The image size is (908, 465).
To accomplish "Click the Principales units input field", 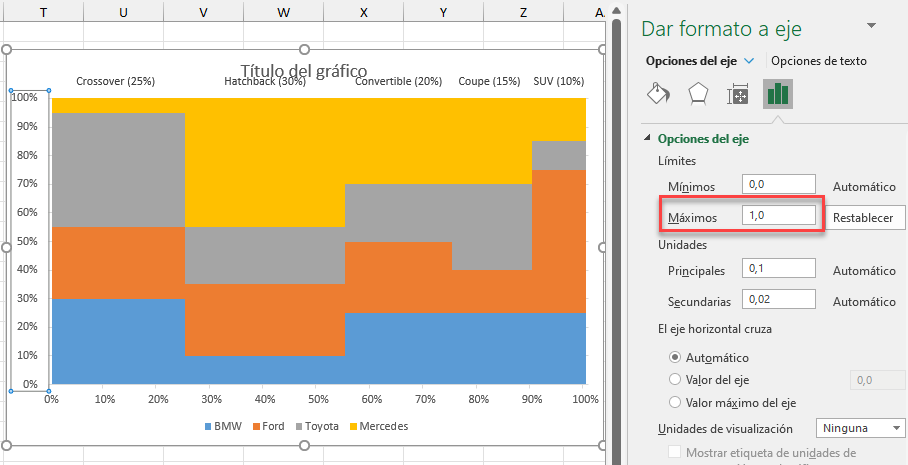I will point(779,268).
